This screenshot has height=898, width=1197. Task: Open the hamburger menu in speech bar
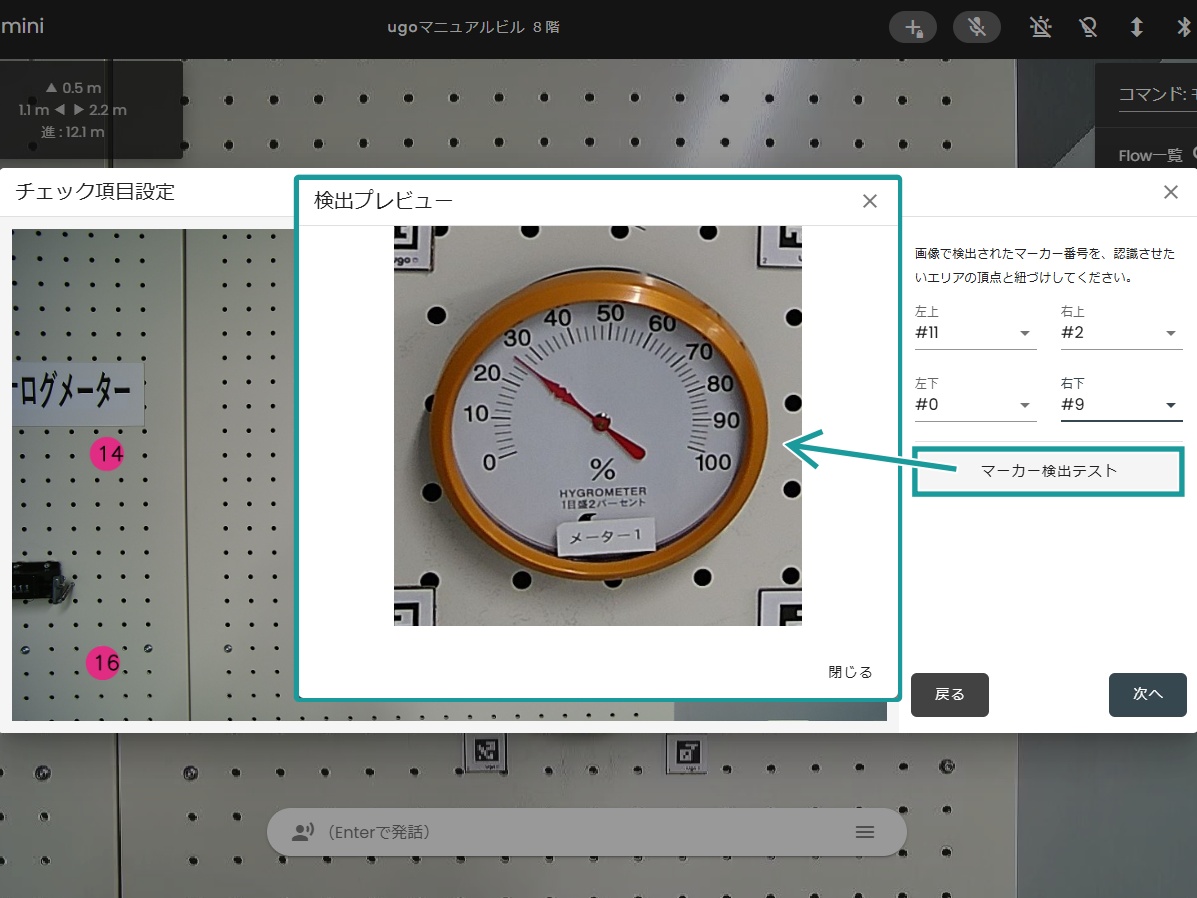[865, 832]
